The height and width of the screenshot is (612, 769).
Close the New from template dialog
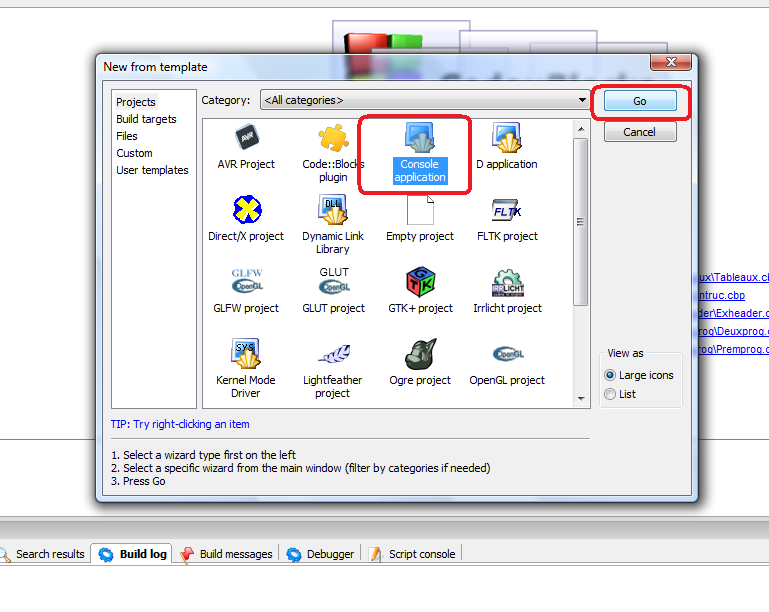(x=671, y=62)
